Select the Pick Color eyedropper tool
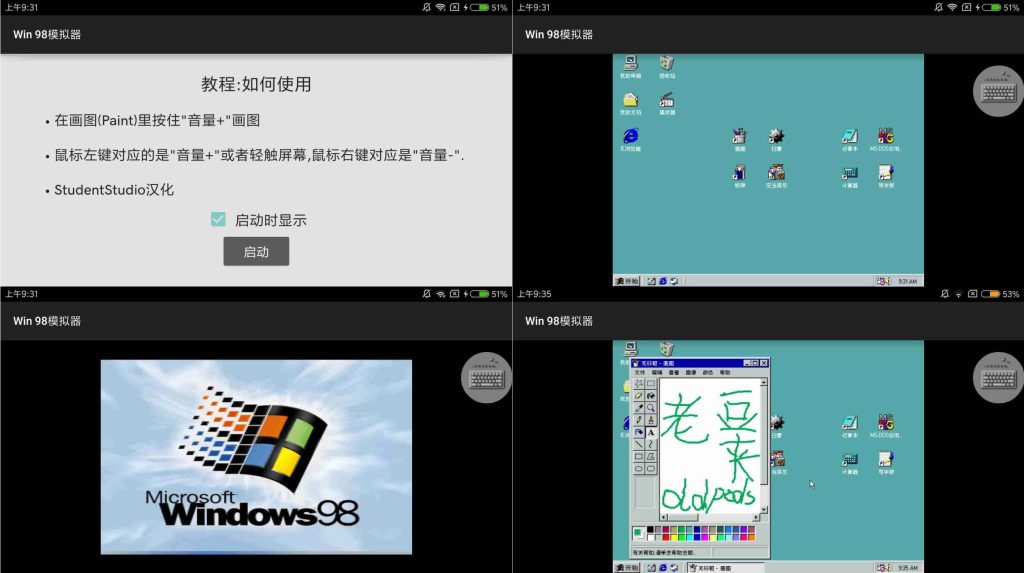Image resolution: width=1024 pixels, height=573 pixels. coord(639,408)
